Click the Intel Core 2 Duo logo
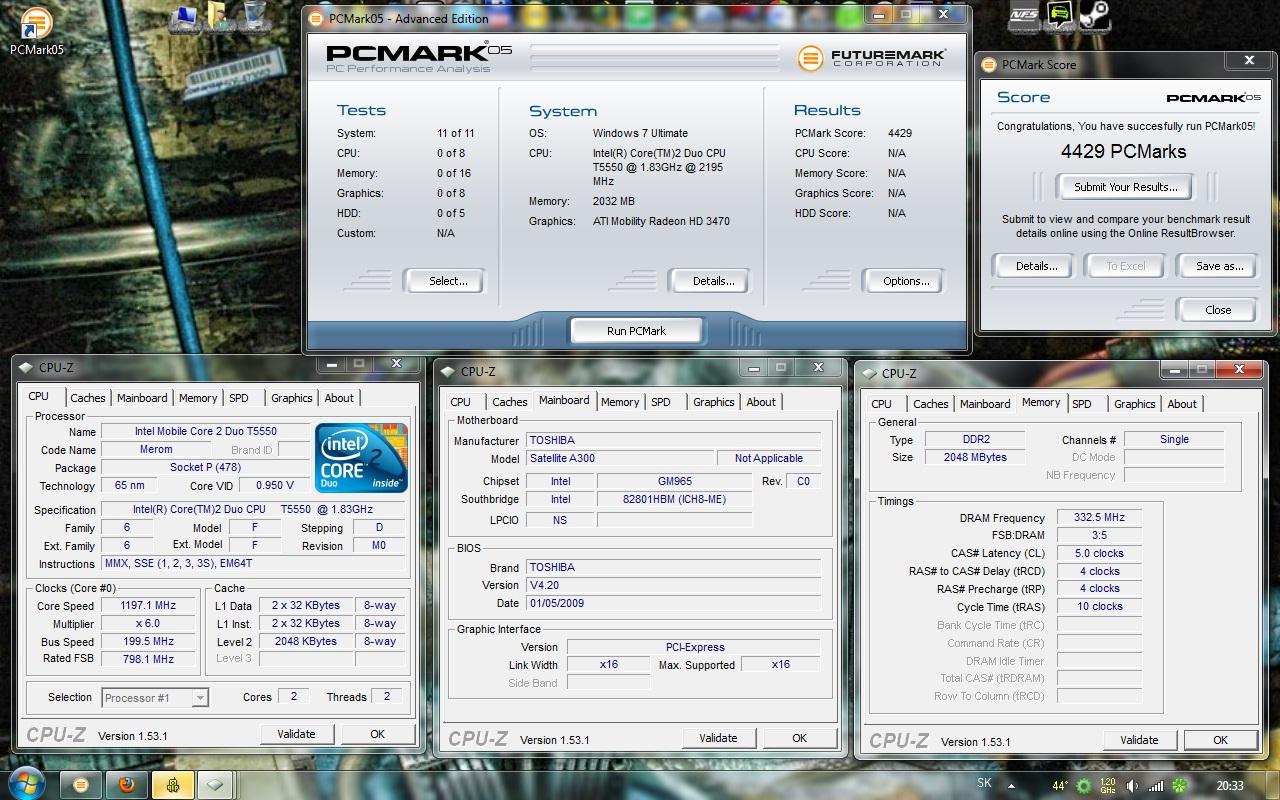Screen dimensions: 1280x800 [361, 457]
